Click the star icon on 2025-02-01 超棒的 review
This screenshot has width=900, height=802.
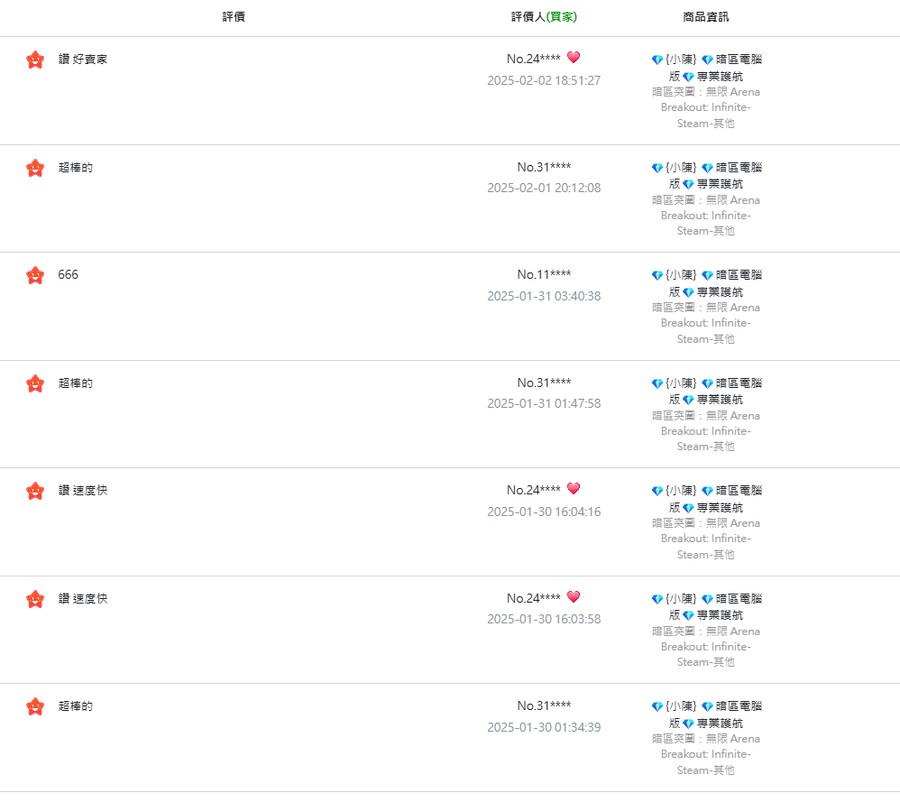[35, 168]
